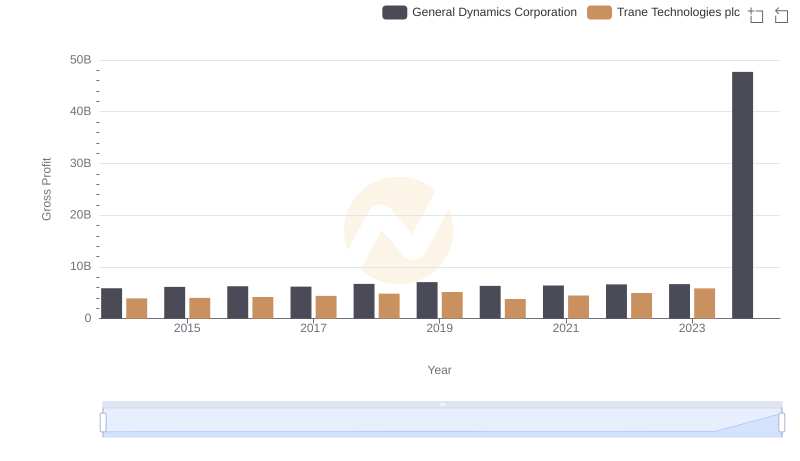Toggle General Dynamics Corporation legend swatch

click(x=394, y=12)
